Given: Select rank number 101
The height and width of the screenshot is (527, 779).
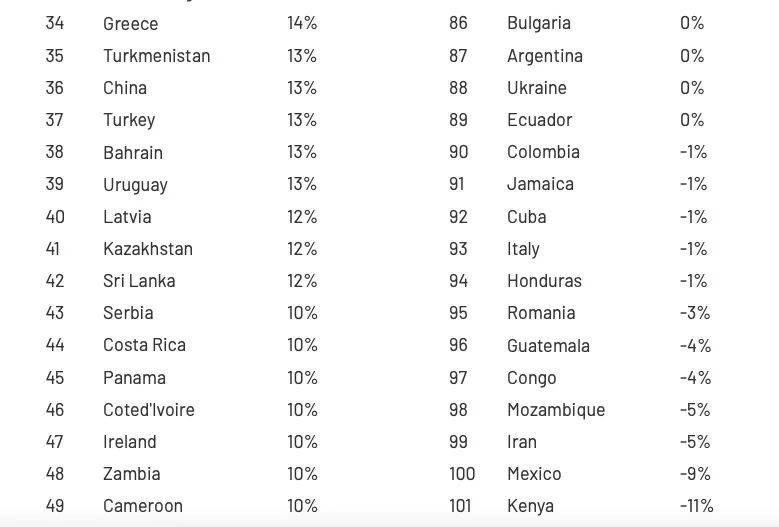Looking at the screenshot, I should point(460,506).
